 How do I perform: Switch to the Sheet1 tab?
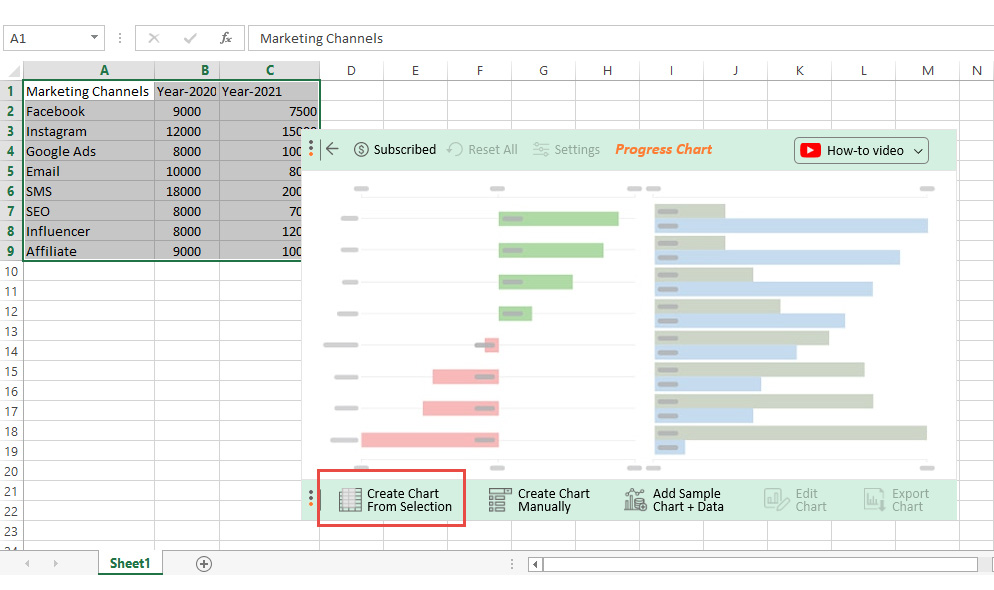(129, 563)
